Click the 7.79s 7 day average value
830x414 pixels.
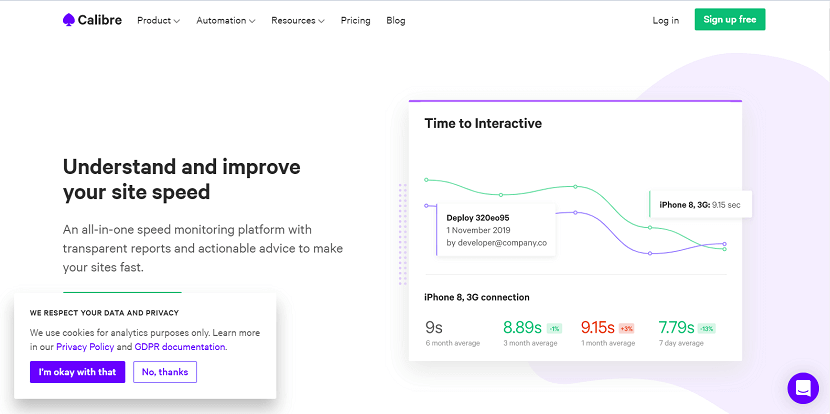[676, 327]
